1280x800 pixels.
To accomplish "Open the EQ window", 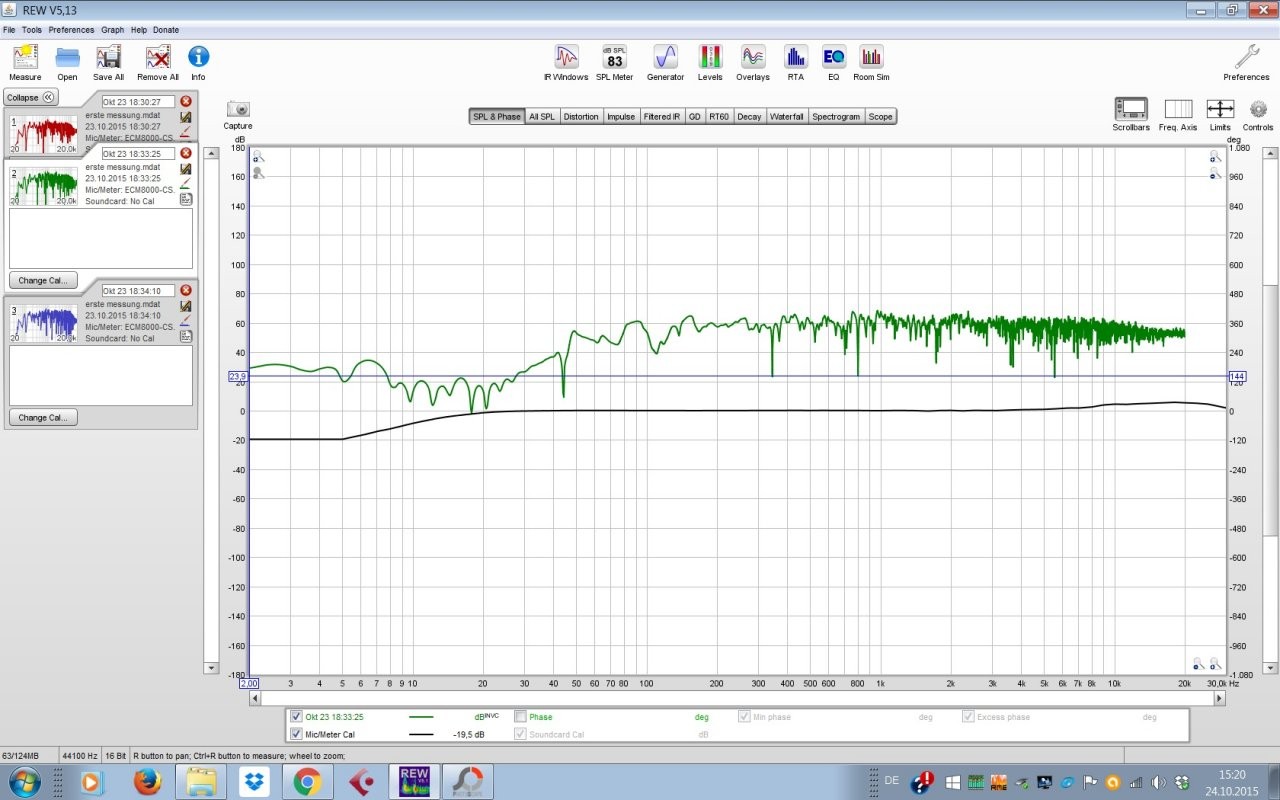I will pyautogui.click(x=833, y=62).
